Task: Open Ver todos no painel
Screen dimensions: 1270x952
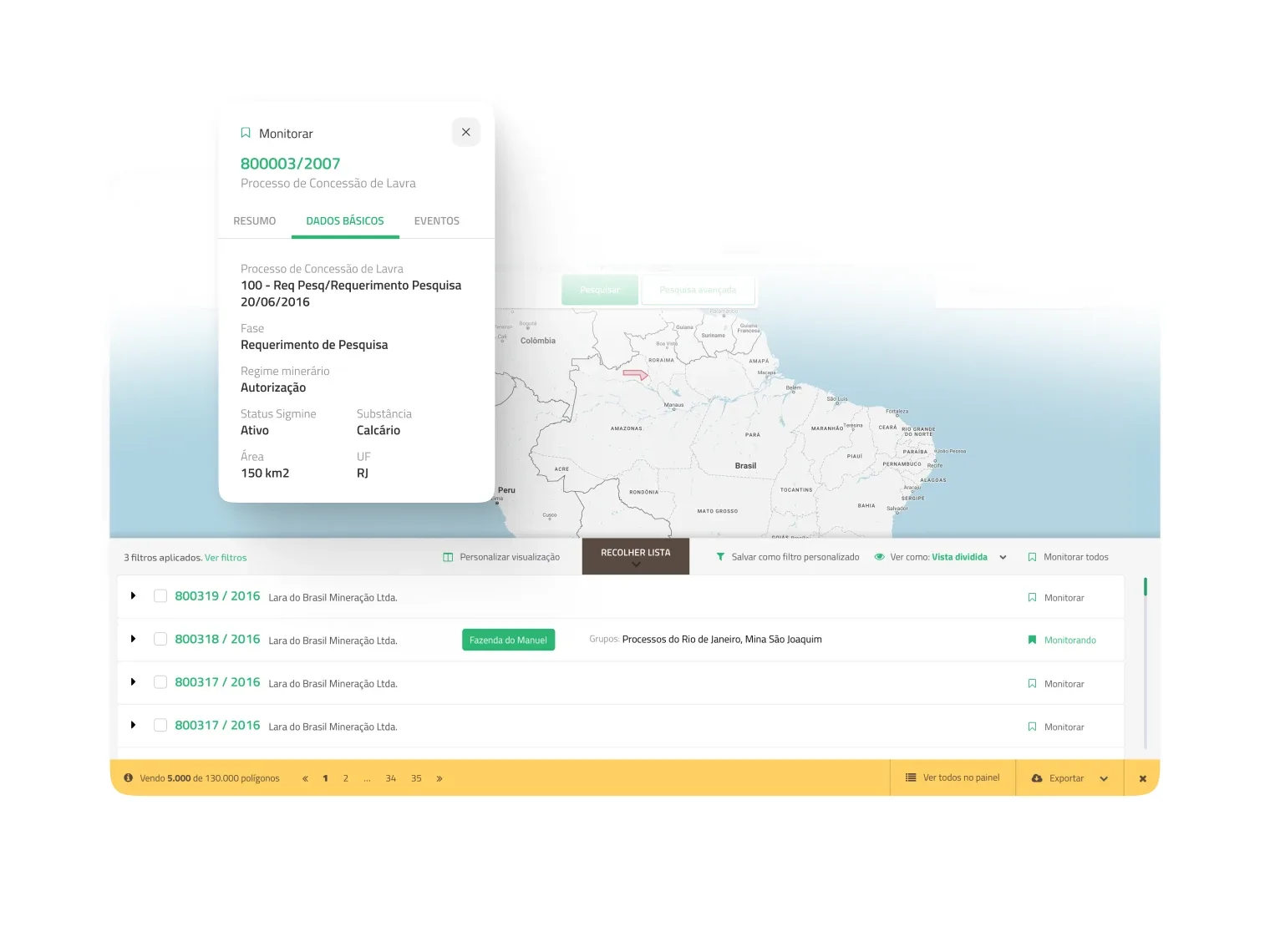Action: [961, 777]
